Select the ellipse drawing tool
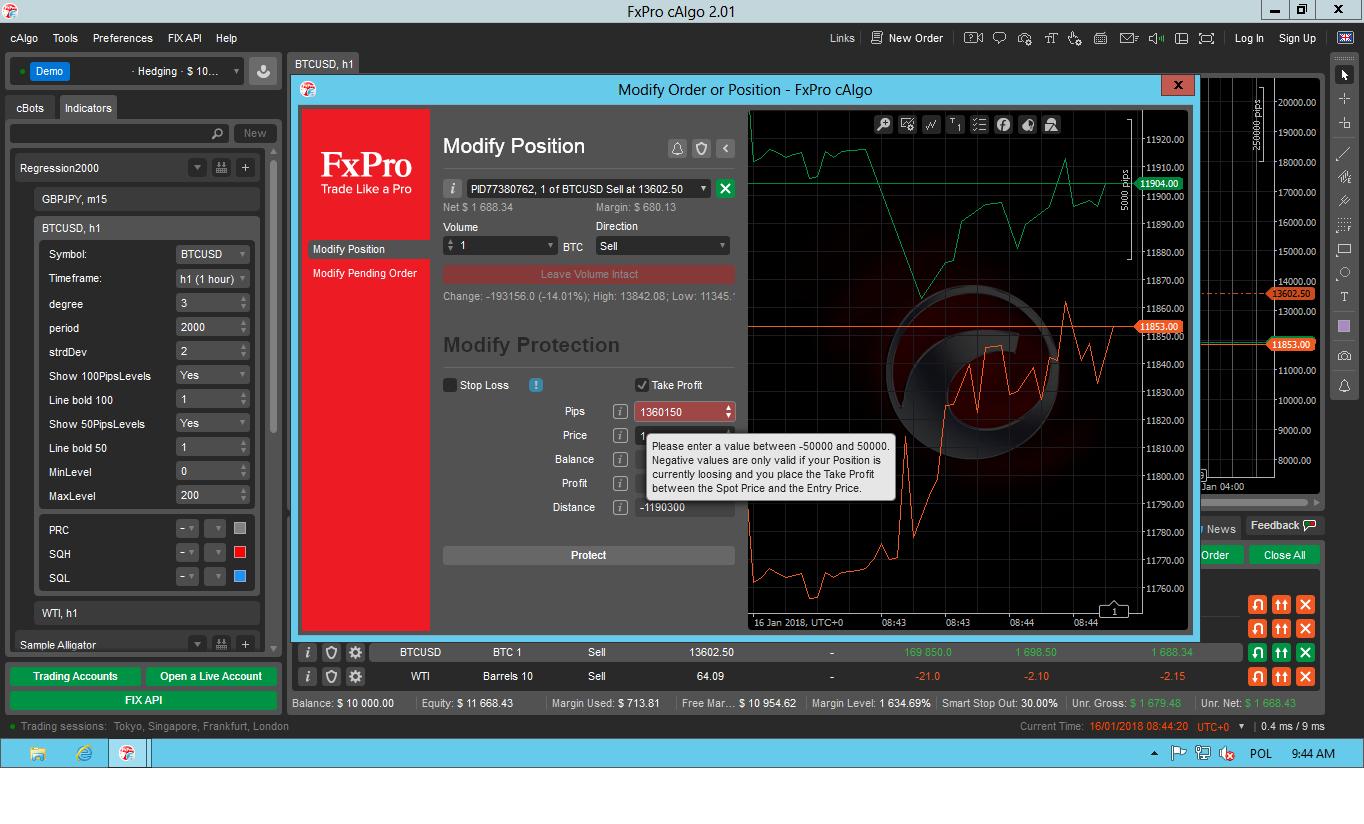The width and height of the screenshot is (1364, 824). click(1344, 273)
